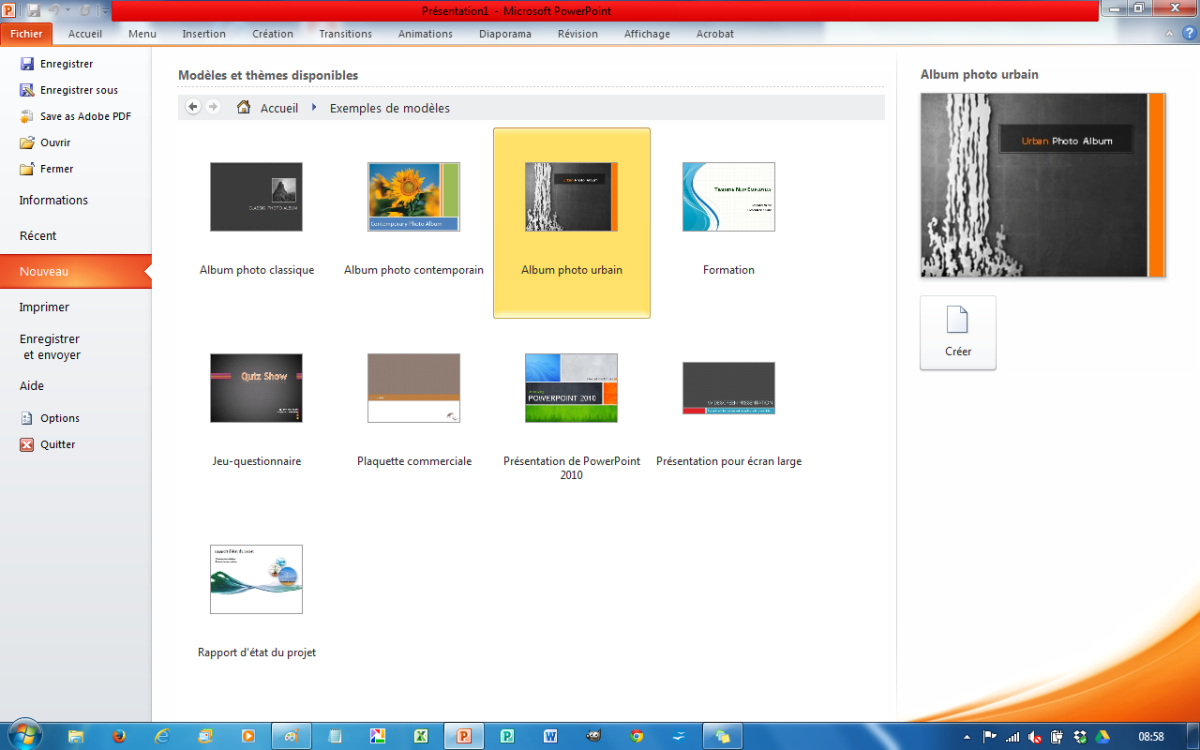Click the Save icon in Quick Access Toolbar
The width and height of the screenshot is (1200, 750).
point(33,11)
